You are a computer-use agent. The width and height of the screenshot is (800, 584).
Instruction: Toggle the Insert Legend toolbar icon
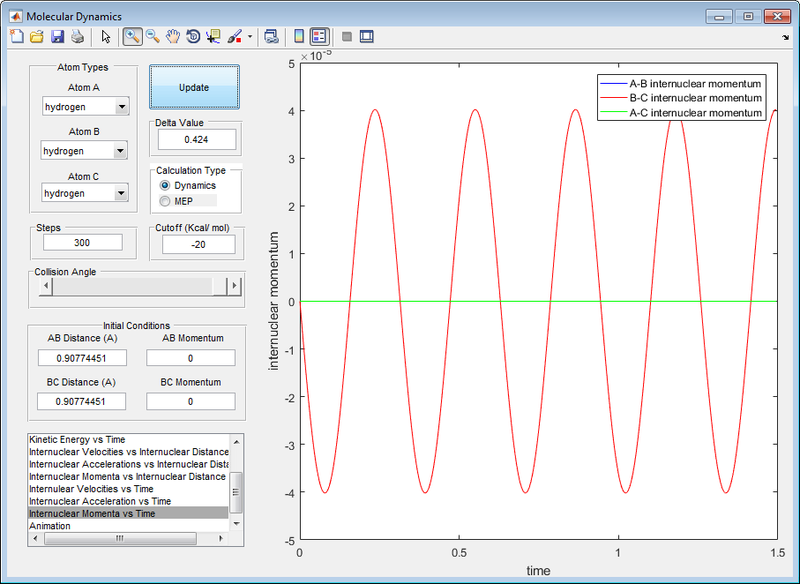319,37
